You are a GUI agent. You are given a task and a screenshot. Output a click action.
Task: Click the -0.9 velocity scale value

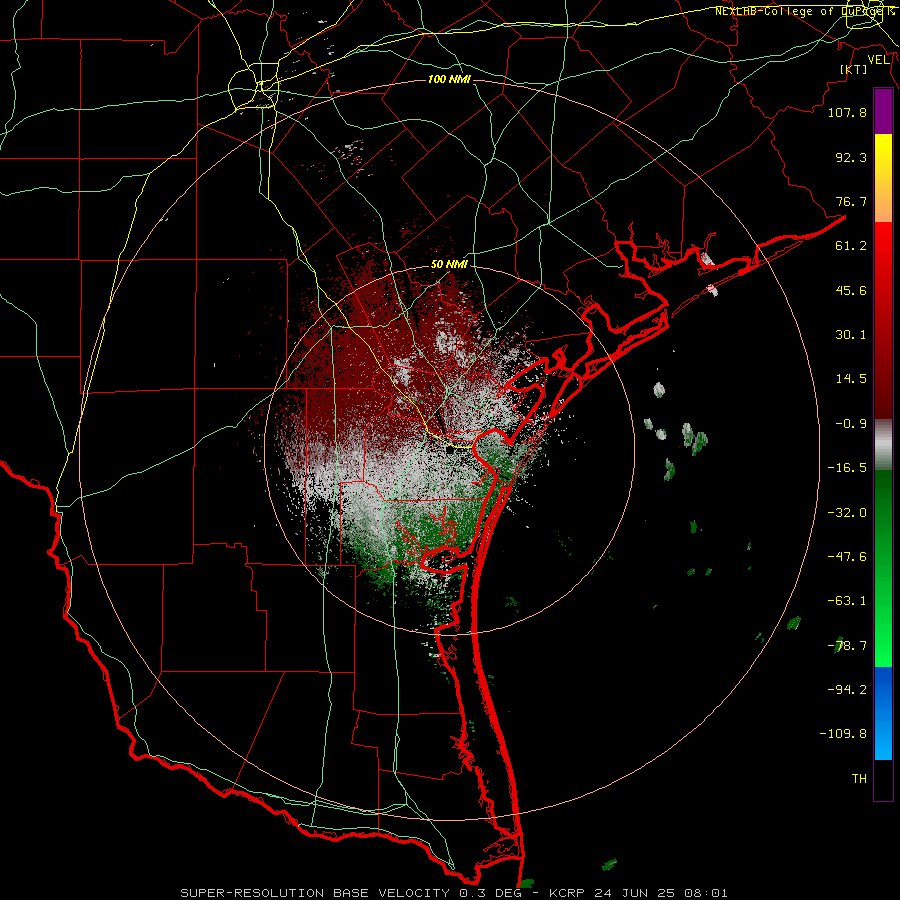click(851, 423)
